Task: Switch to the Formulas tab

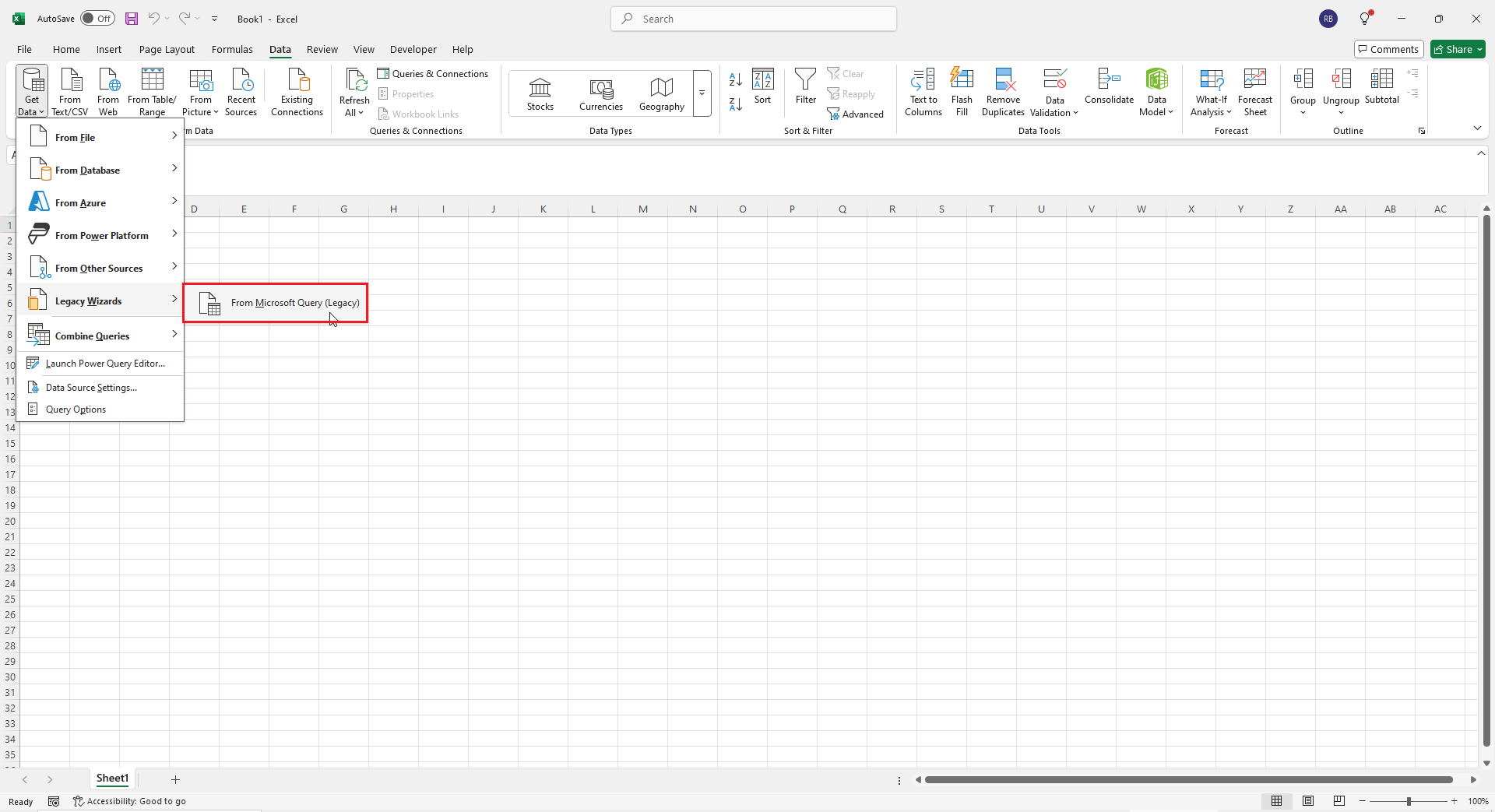Action: point(232,49)
